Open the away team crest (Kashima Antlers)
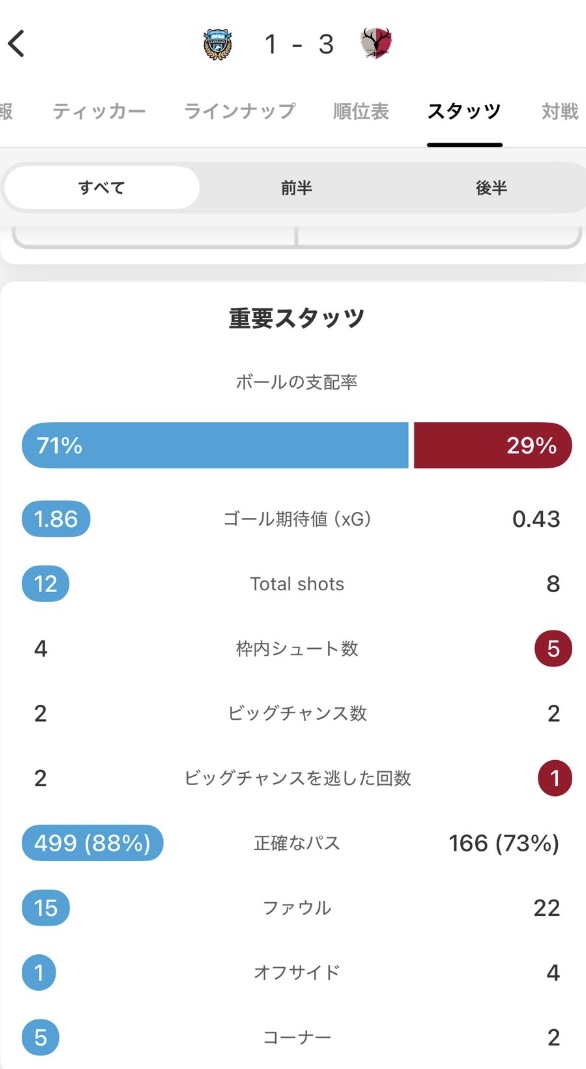586x1069 pixels. (x=376, y=44)
